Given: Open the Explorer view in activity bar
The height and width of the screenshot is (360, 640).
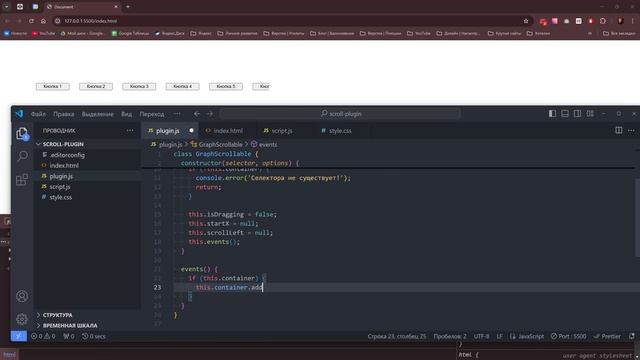Looking at the screenshot, I should [x=22, y=133].
